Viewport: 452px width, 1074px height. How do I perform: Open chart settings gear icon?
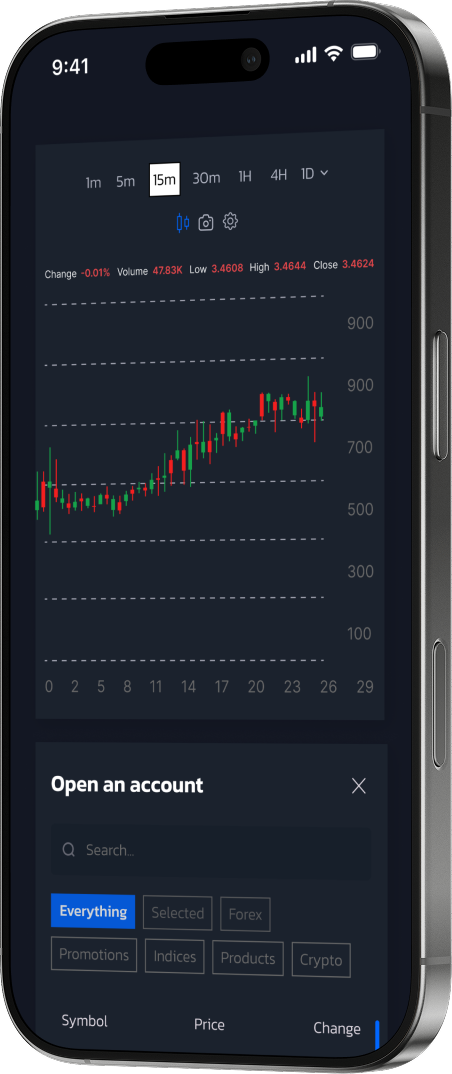(230, 221)
